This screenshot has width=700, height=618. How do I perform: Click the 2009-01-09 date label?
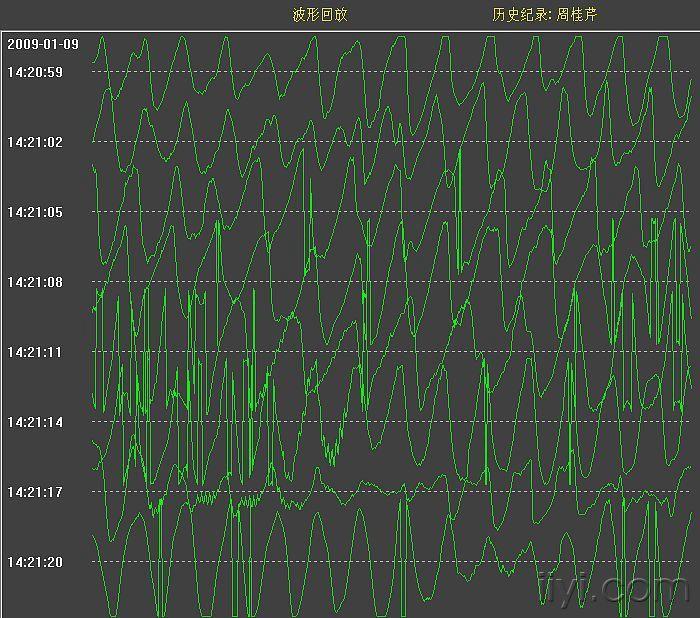pos(43,44)
